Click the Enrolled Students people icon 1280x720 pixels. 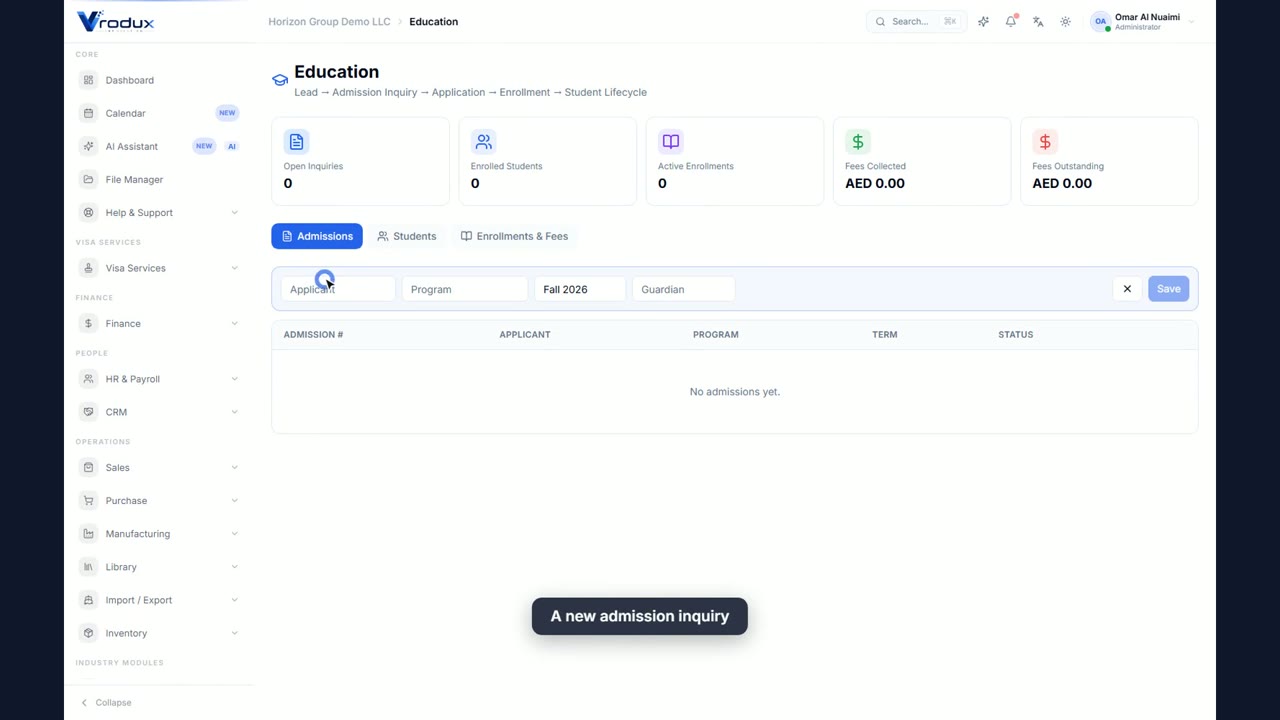pos(483,142)
